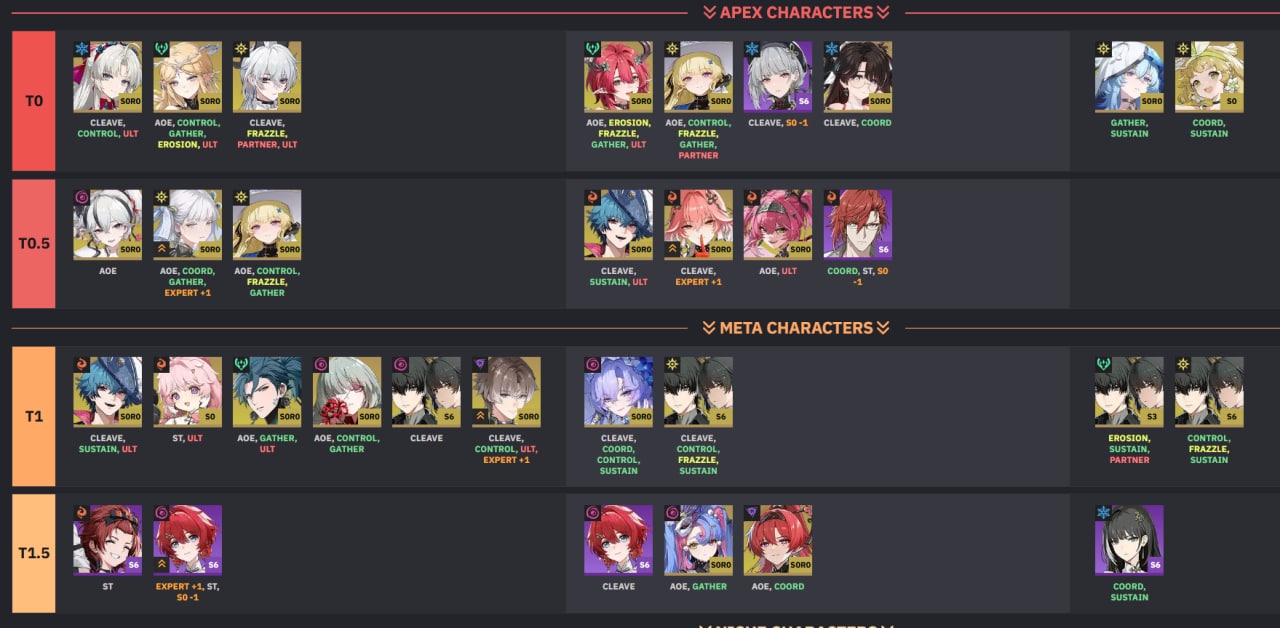This screenshot has height=628, width=1280.
Task: Open T1.5 masked blue-pink haired character tagged AOE, GATHER
Action: tap(698, 540)
